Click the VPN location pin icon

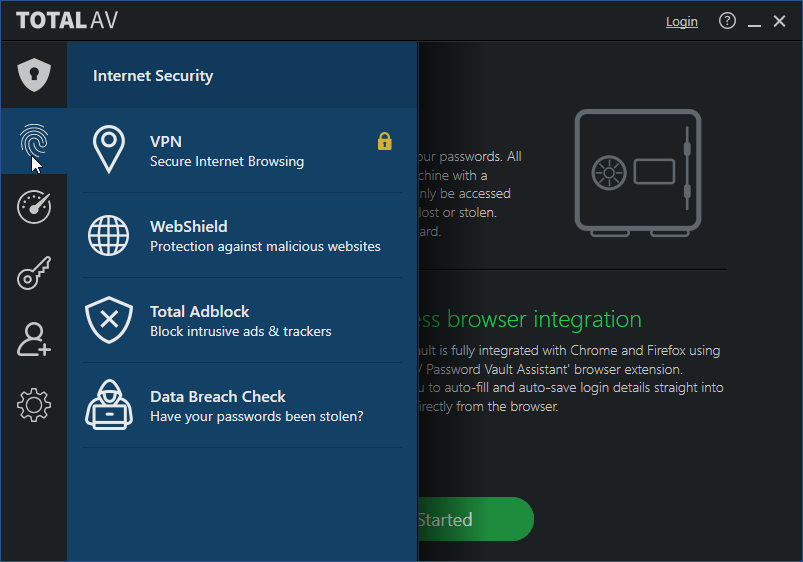109,150
